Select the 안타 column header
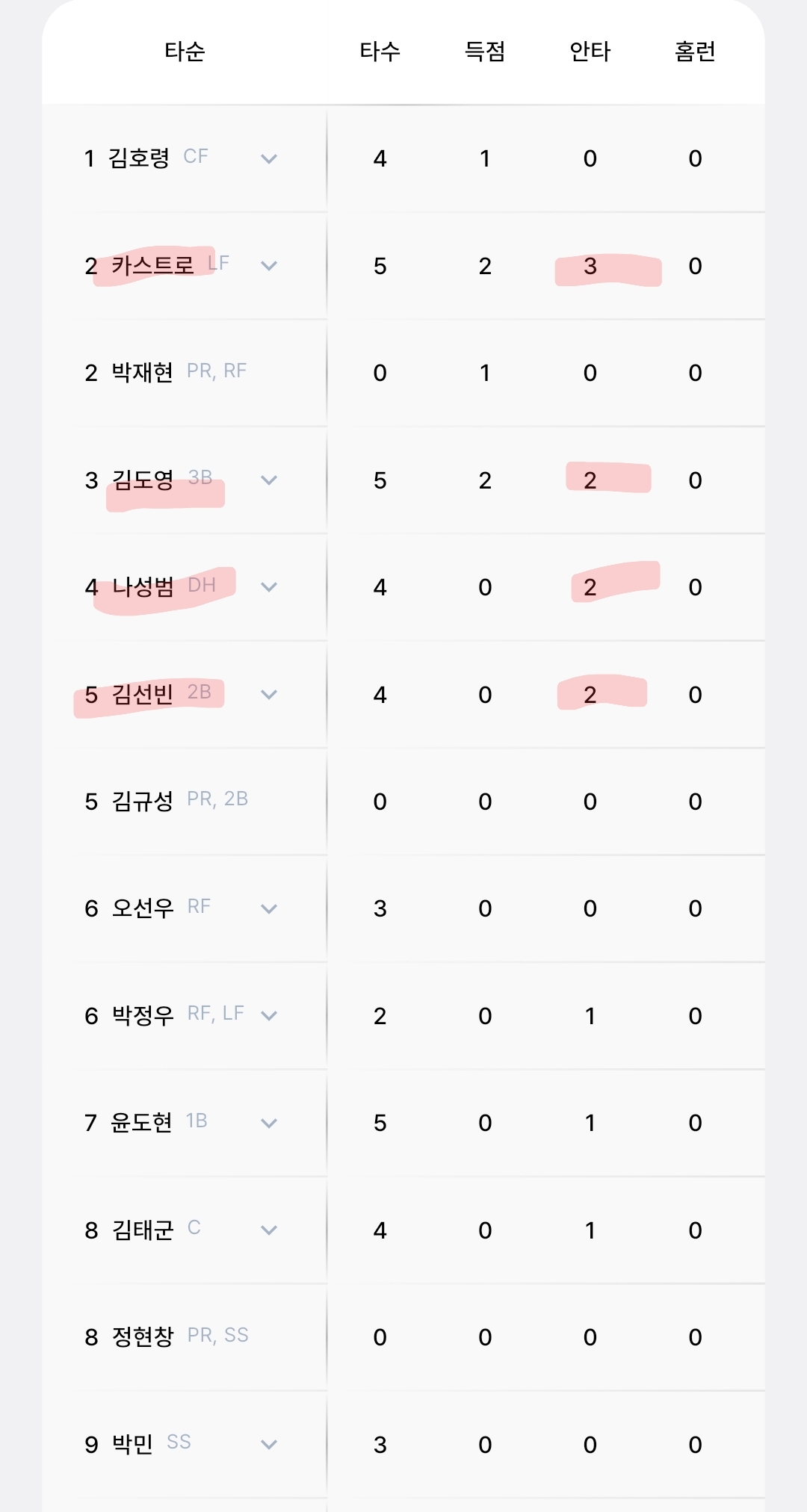807x1512 pixels. click(590, 52)
